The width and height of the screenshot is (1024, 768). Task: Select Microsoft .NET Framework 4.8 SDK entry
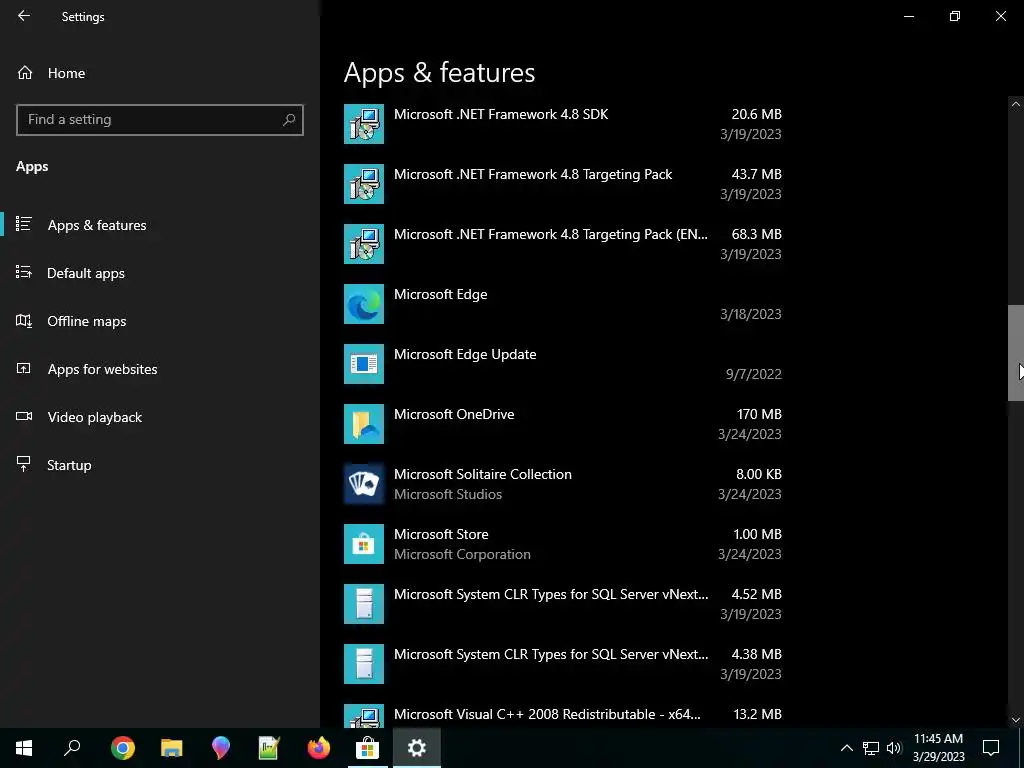coord(563,124)
